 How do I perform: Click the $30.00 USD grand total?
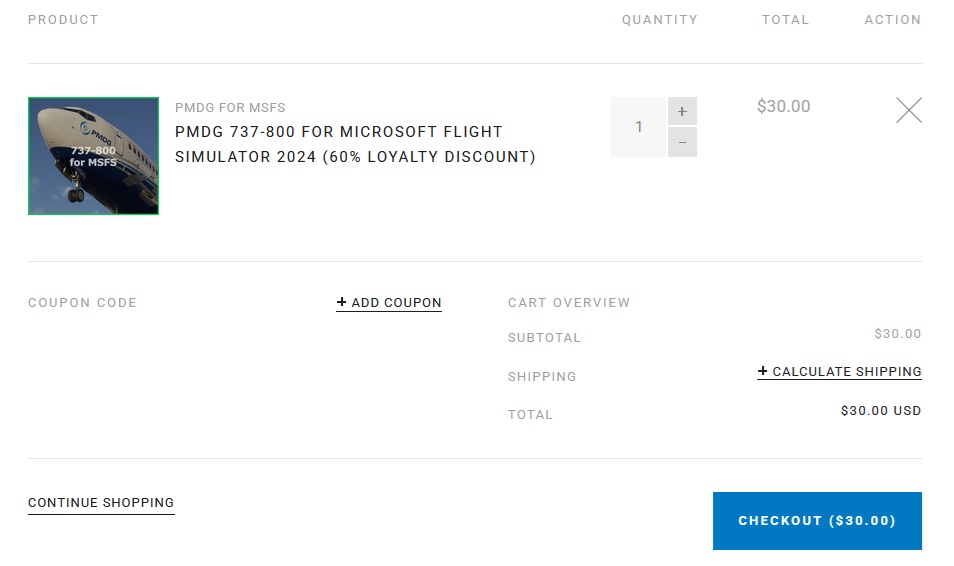click(880, 410)
